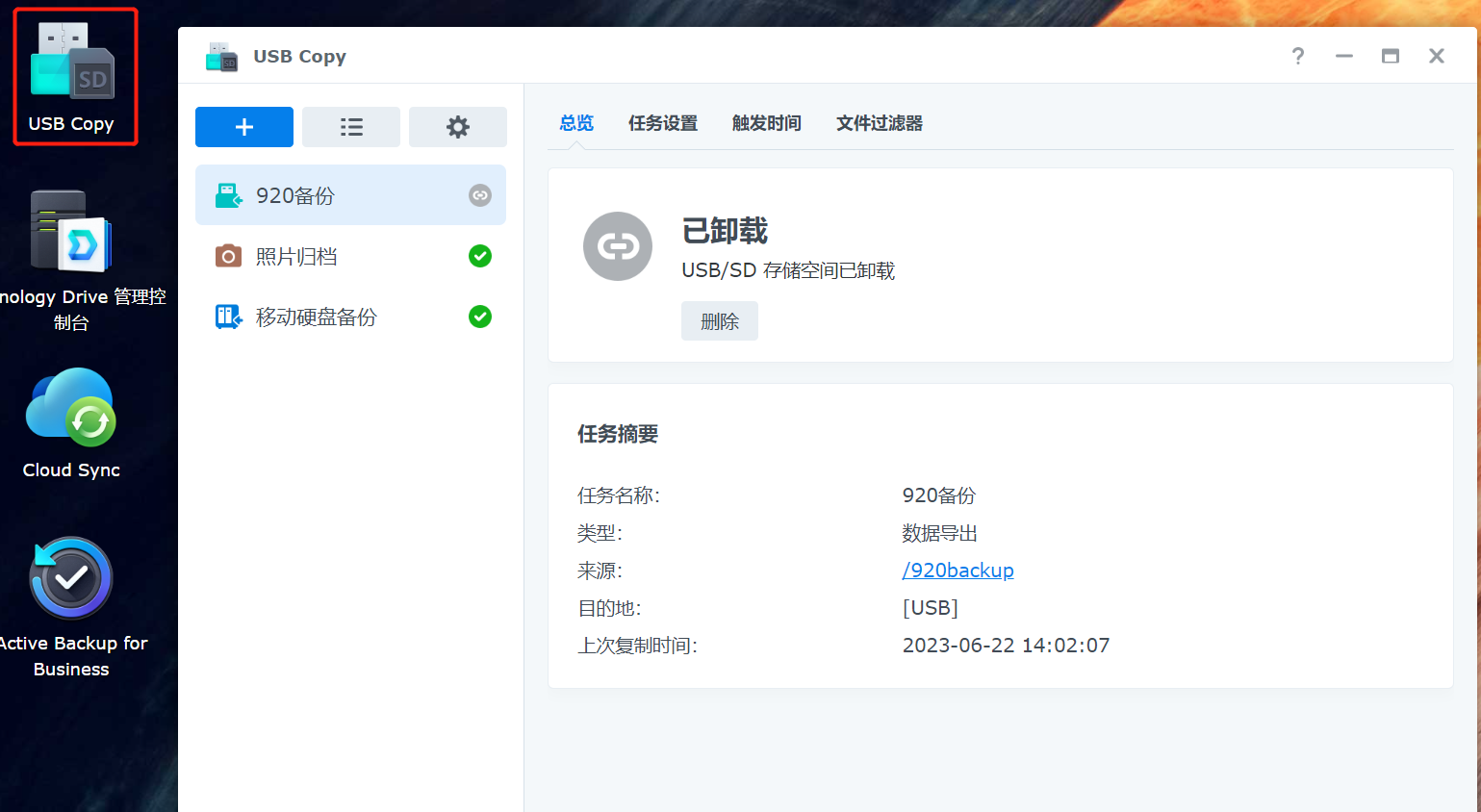Viewport: 1481px width, 812px height.
Task: Click the large unmounted link status icon
Action: click(x=618, y=246)
